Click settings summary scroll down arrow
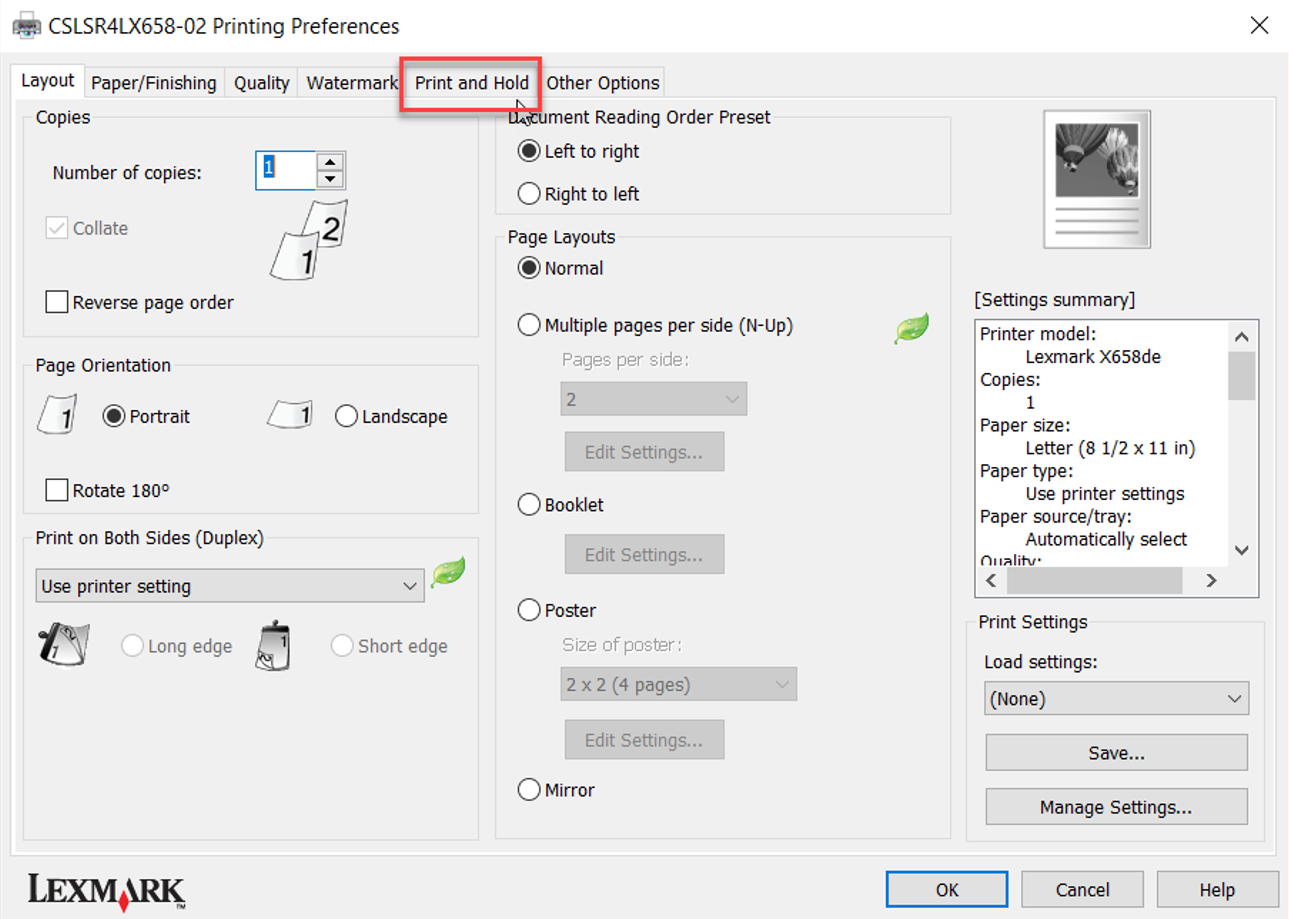This screenshot has height=919, width=1289. [1241, 550]
